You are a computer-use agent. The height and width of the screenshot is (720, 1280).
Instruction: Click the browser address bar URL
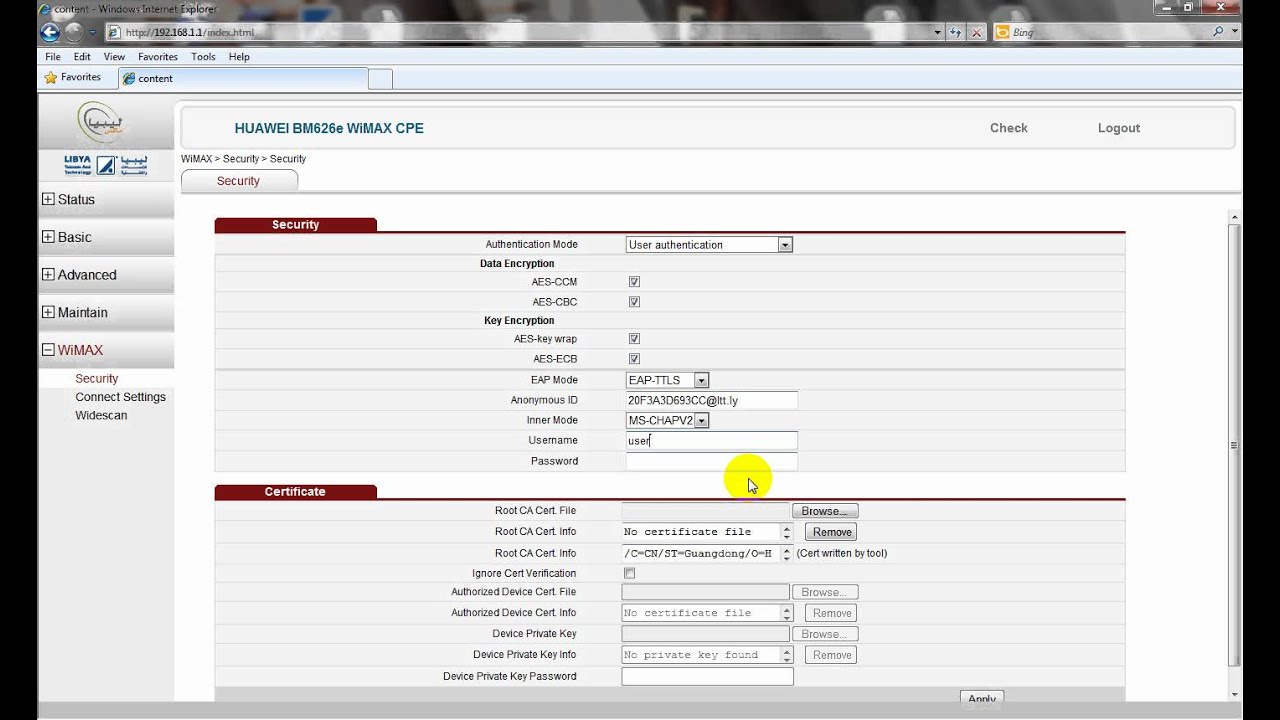coord(520,32)
